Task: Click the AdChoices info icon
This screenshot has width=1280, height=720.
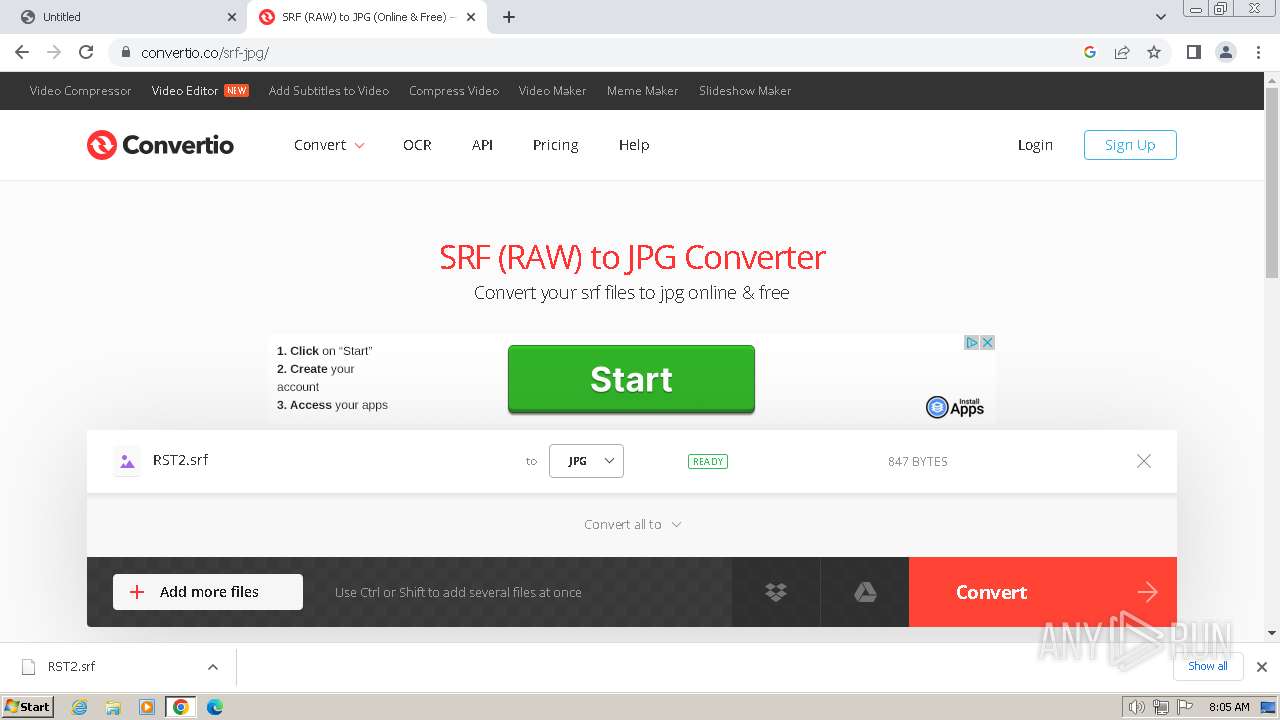Action: [971, 342]
